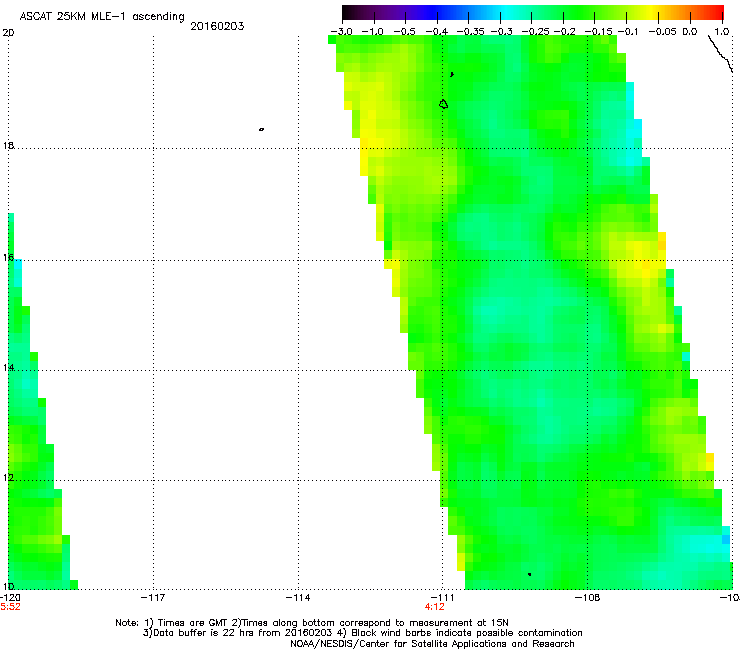Click the longitude label "-111" on bottom axis

[x=442, y=598]
